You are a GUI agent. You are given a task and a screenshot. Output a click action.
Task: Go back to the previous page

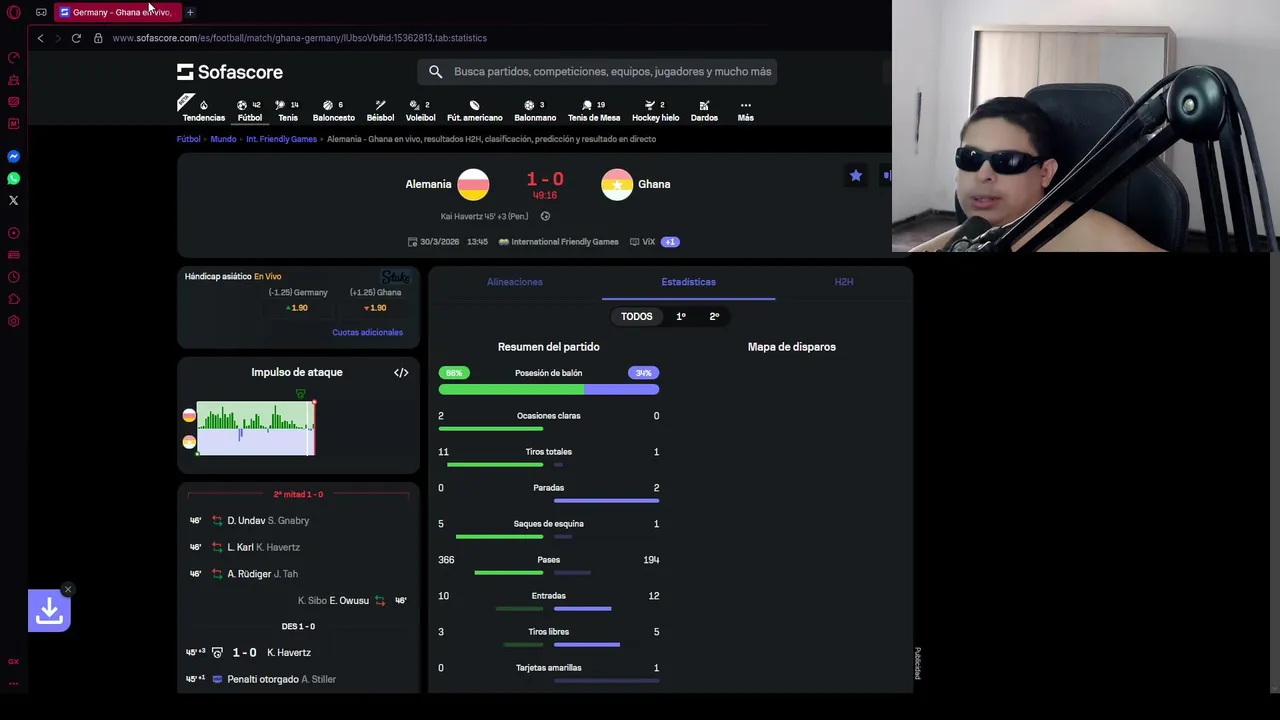[x=40, y=38]
